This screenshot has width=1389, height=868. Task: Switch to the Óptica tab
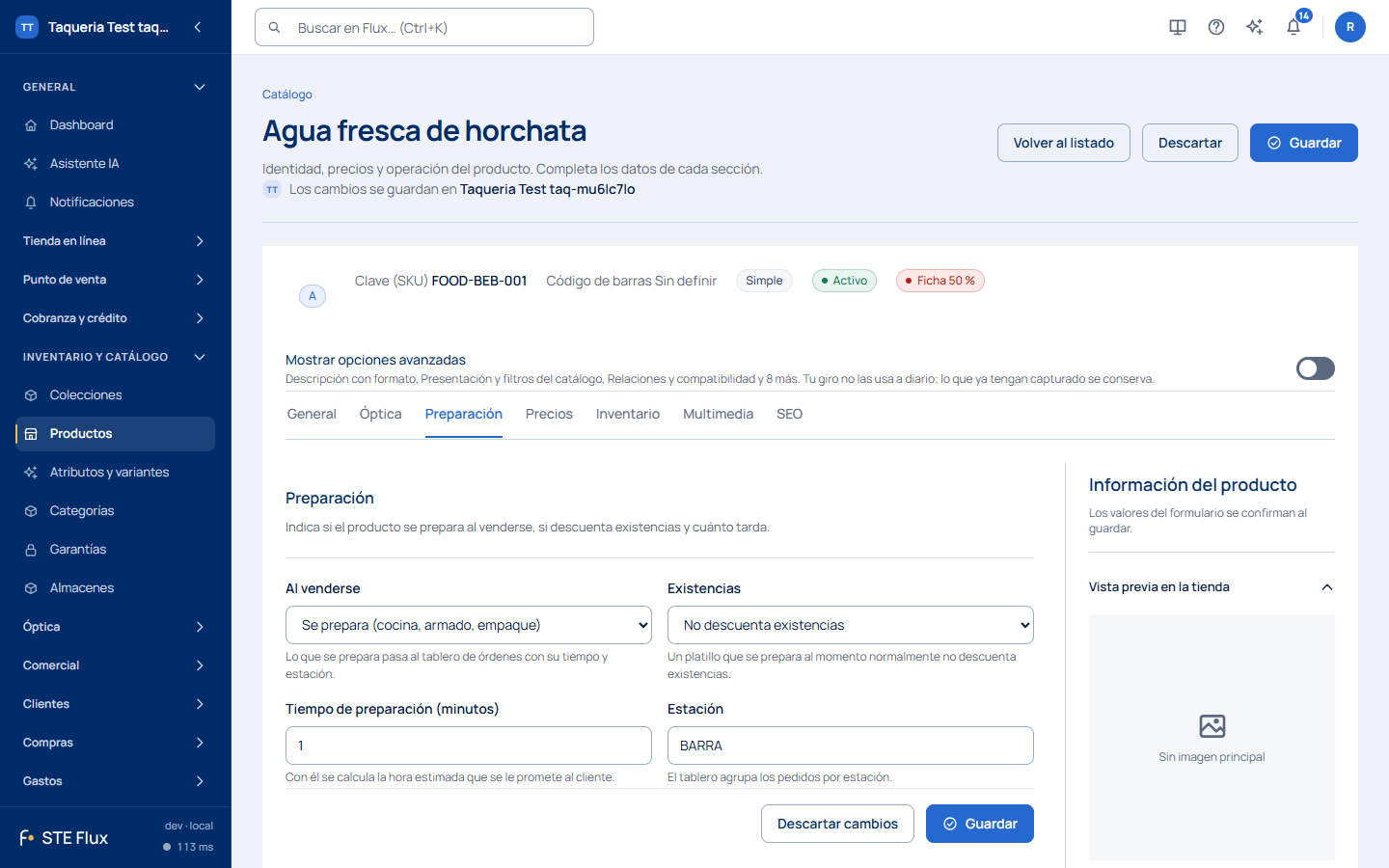pos(381,414)
